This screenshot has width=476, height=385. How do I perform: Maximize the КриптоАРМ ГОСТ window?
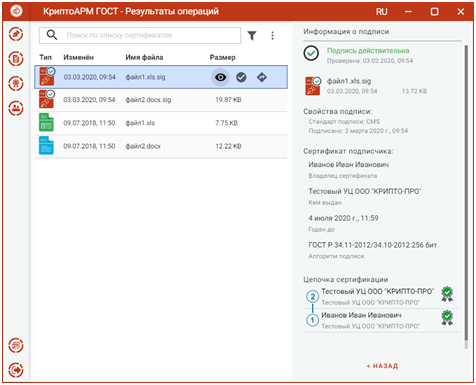[x=434, y=12]
